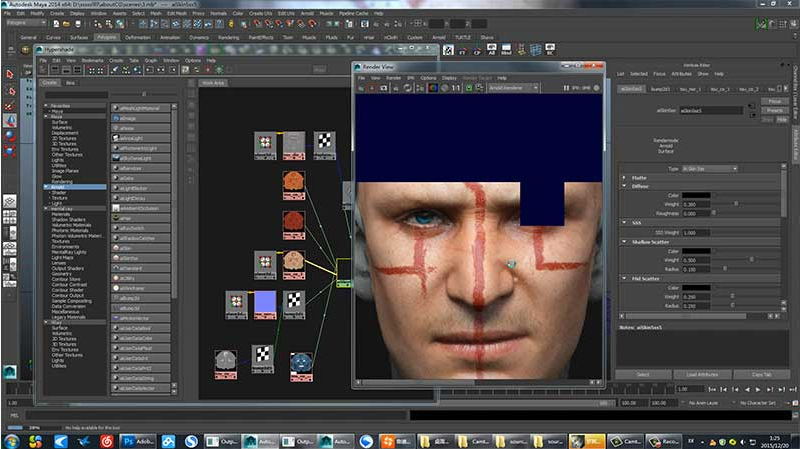
Task: Click the Mid Scatter Color swatch
Action: coord(696,288)
